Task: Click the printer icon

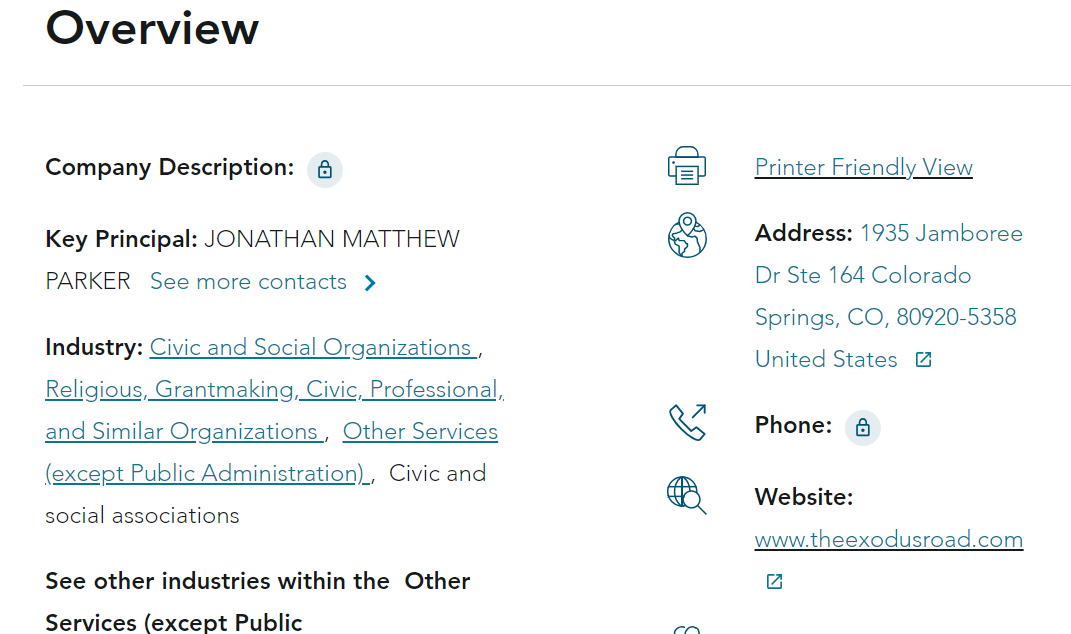Action: click(x=687, y=166)
